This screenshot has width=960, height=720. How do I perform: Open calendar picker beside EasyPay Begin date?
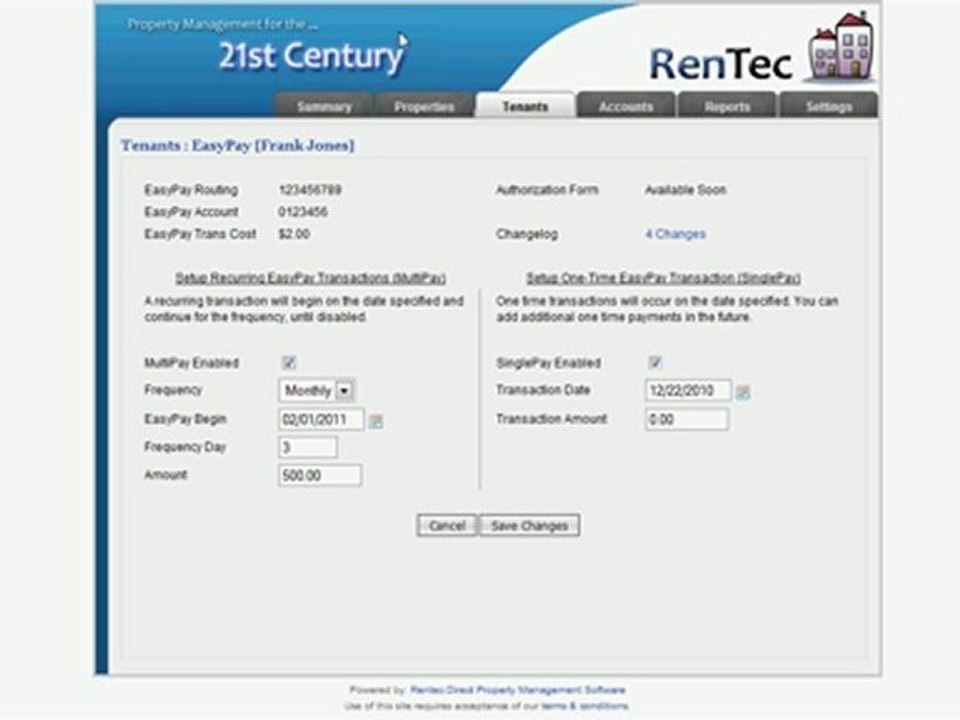pyautogui.click(x=375, y=421)
